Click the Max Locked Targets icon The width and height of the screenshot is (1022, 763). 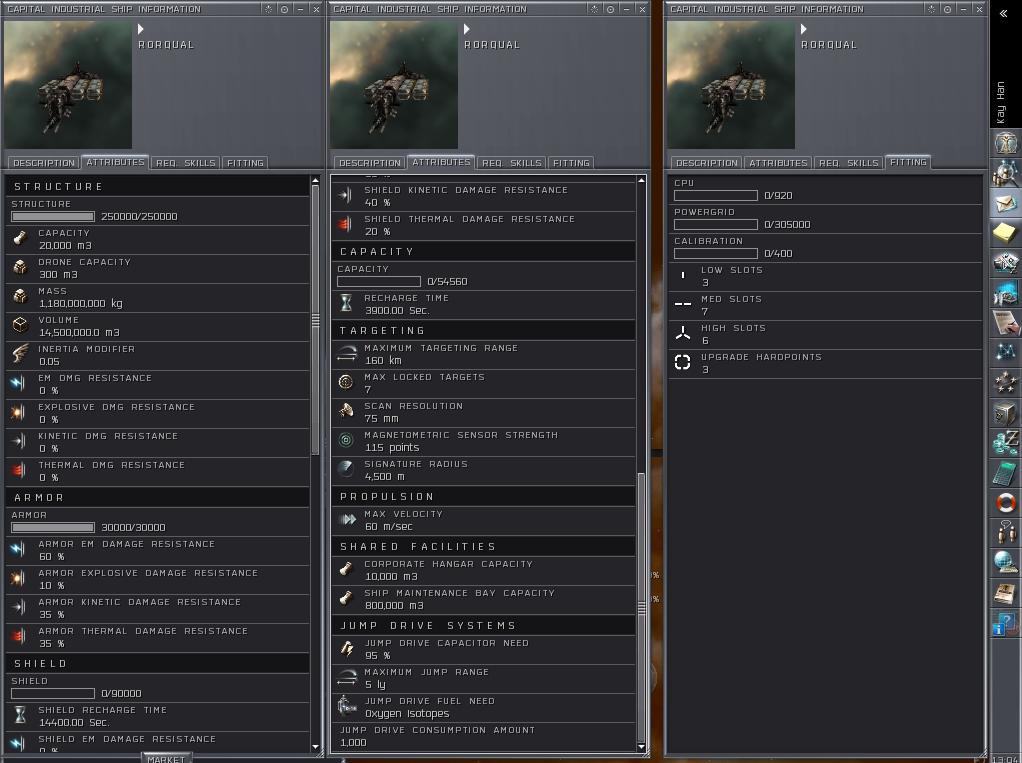click(346, 382)
